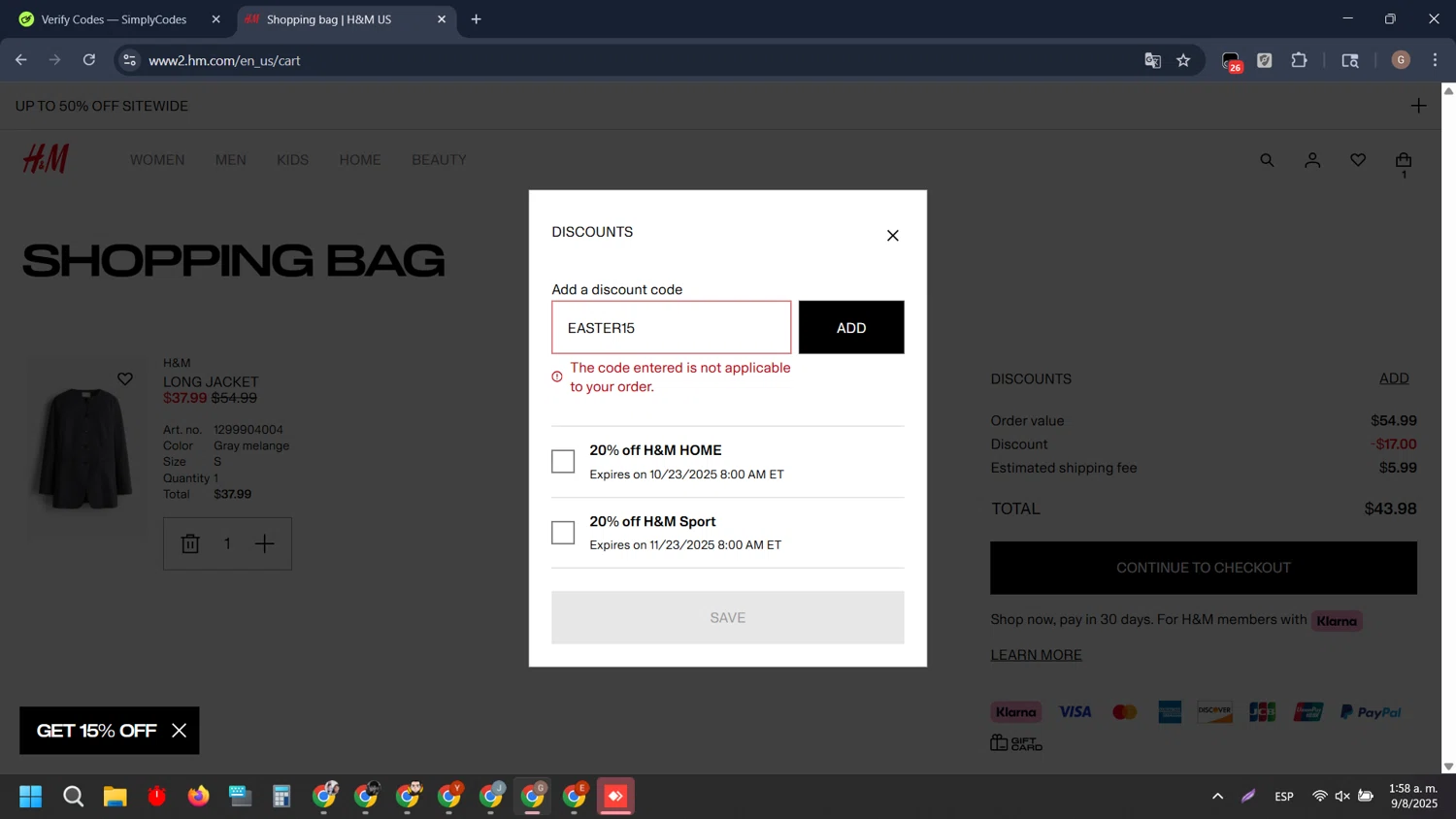
Task: Expand the UP TO 50% OFF SITEWIDE banner
Action: 1418,106
